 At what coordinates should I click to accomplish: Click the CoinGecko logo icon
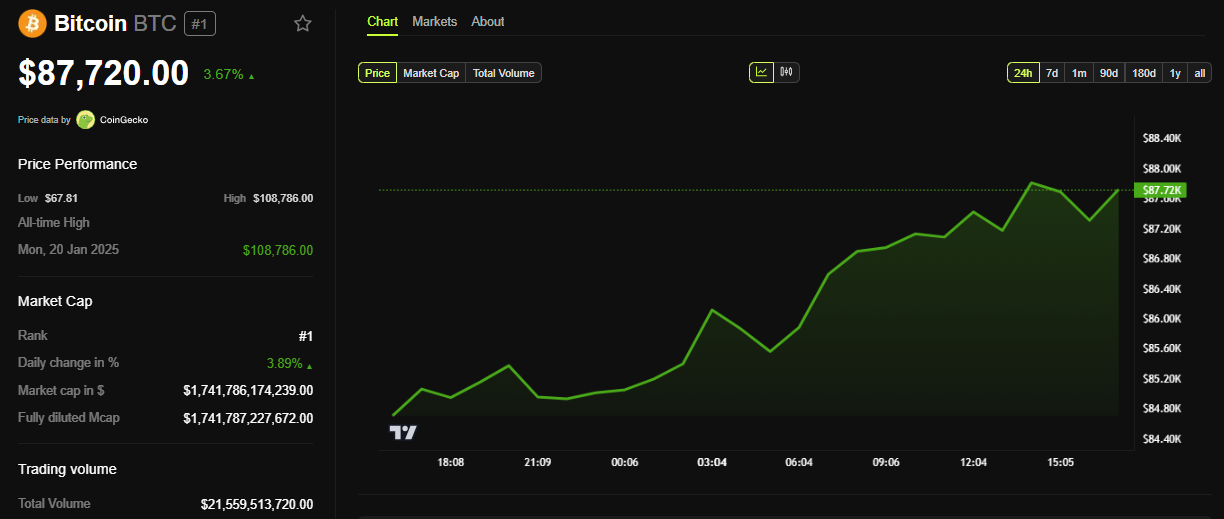[86, 120]
